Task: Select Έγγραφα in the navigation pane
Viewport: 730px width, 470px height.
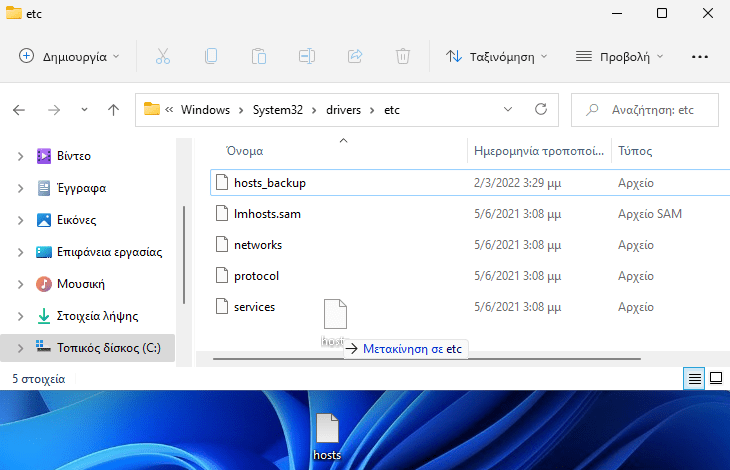Action: point(81,188)
